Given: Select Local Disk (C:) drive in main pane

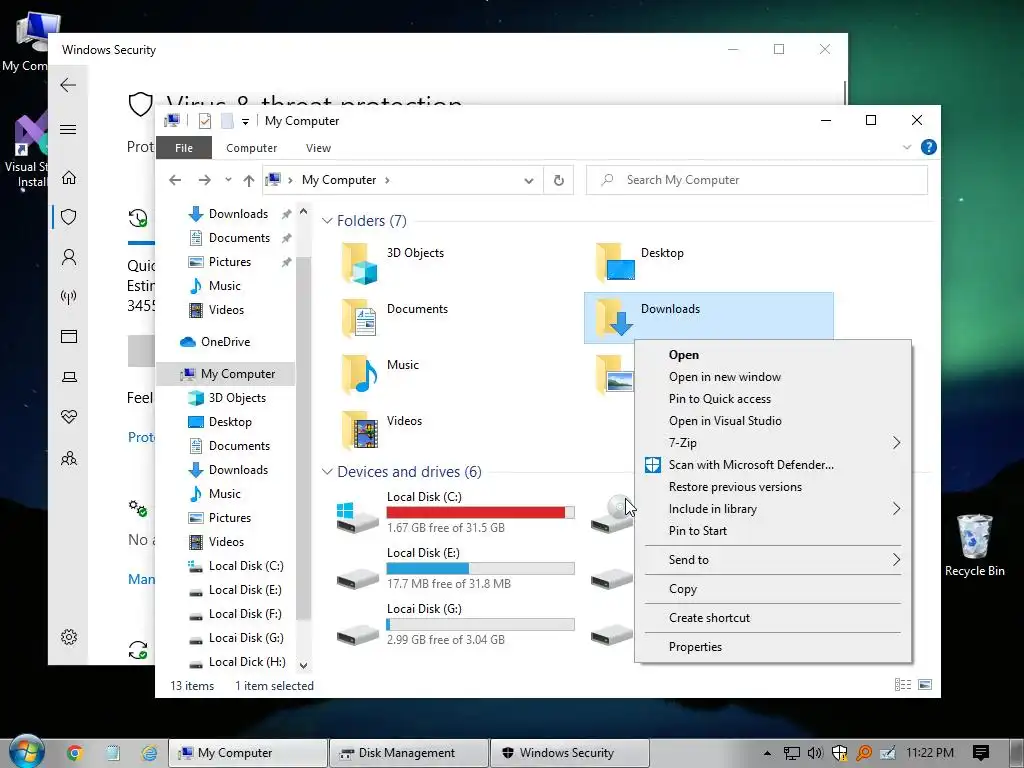Looking at the screenshot, I should pos(455,513).
